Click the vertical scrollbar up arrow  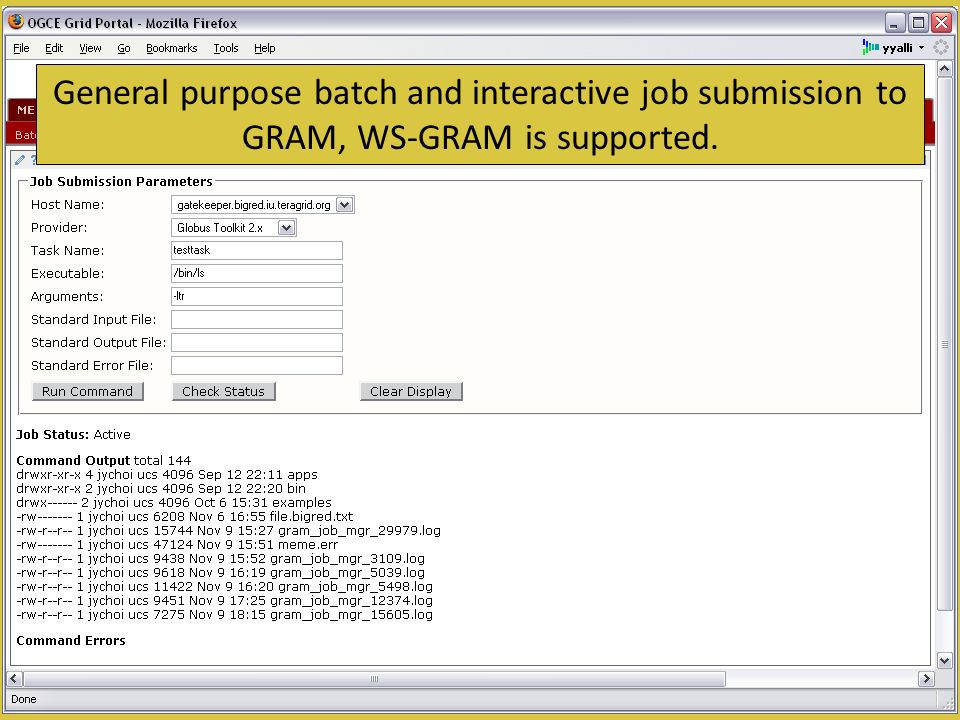(x=945, y=69)
